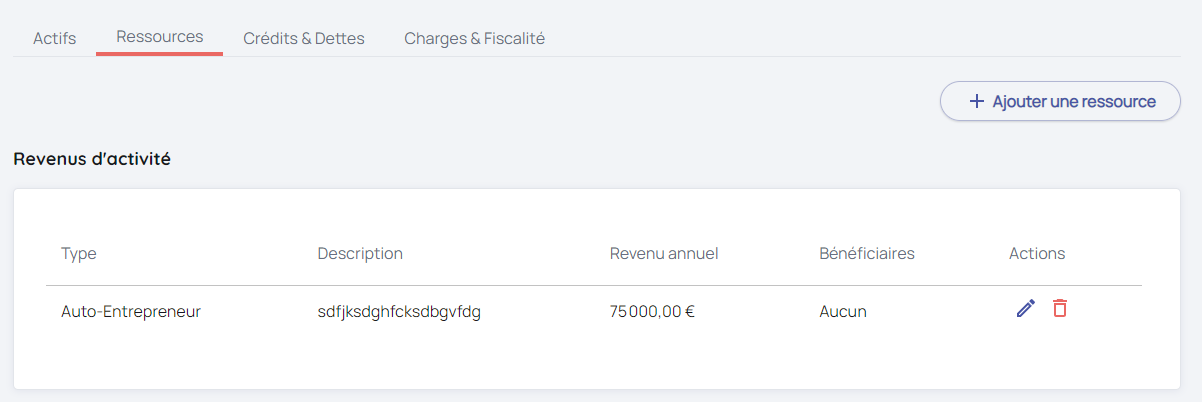Click the Description column header
The height and width of the screenshot is (402, 1202).
(360, 254)
